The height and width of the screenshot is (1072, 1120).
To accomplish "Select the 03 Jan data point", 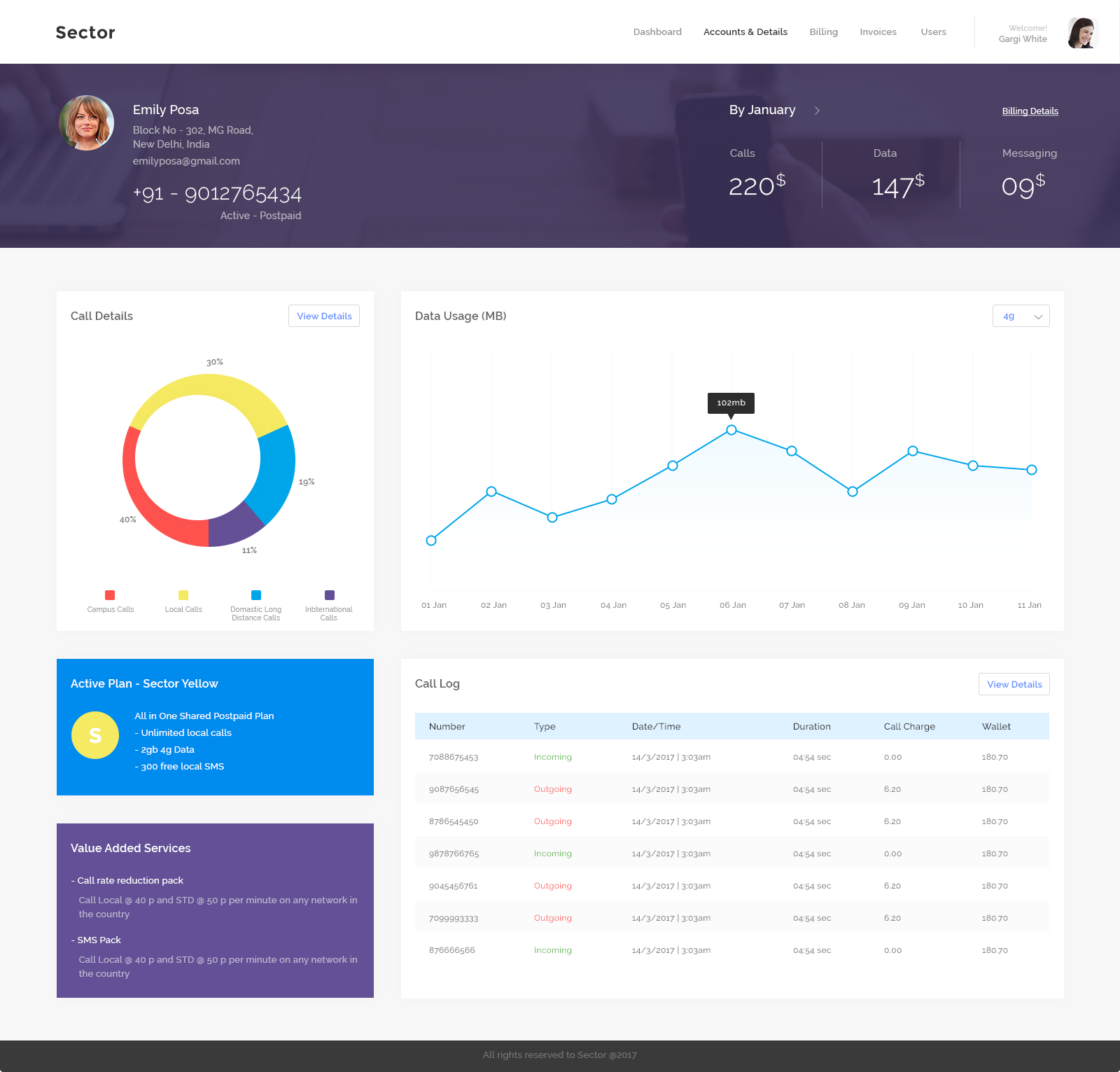I will tap(552, 517).
